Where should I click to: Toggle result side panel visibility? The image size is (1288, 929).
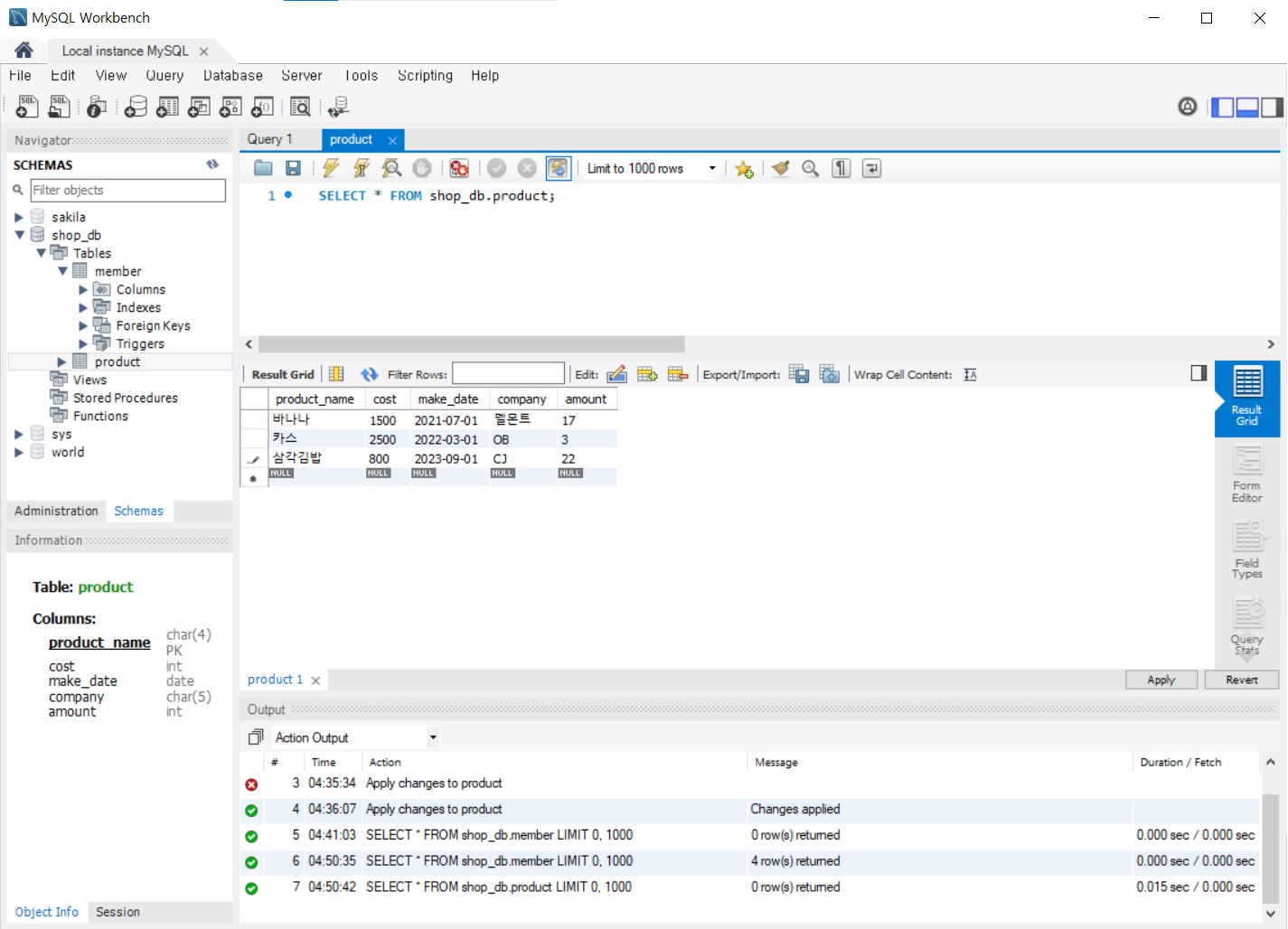pos(1199,373)
